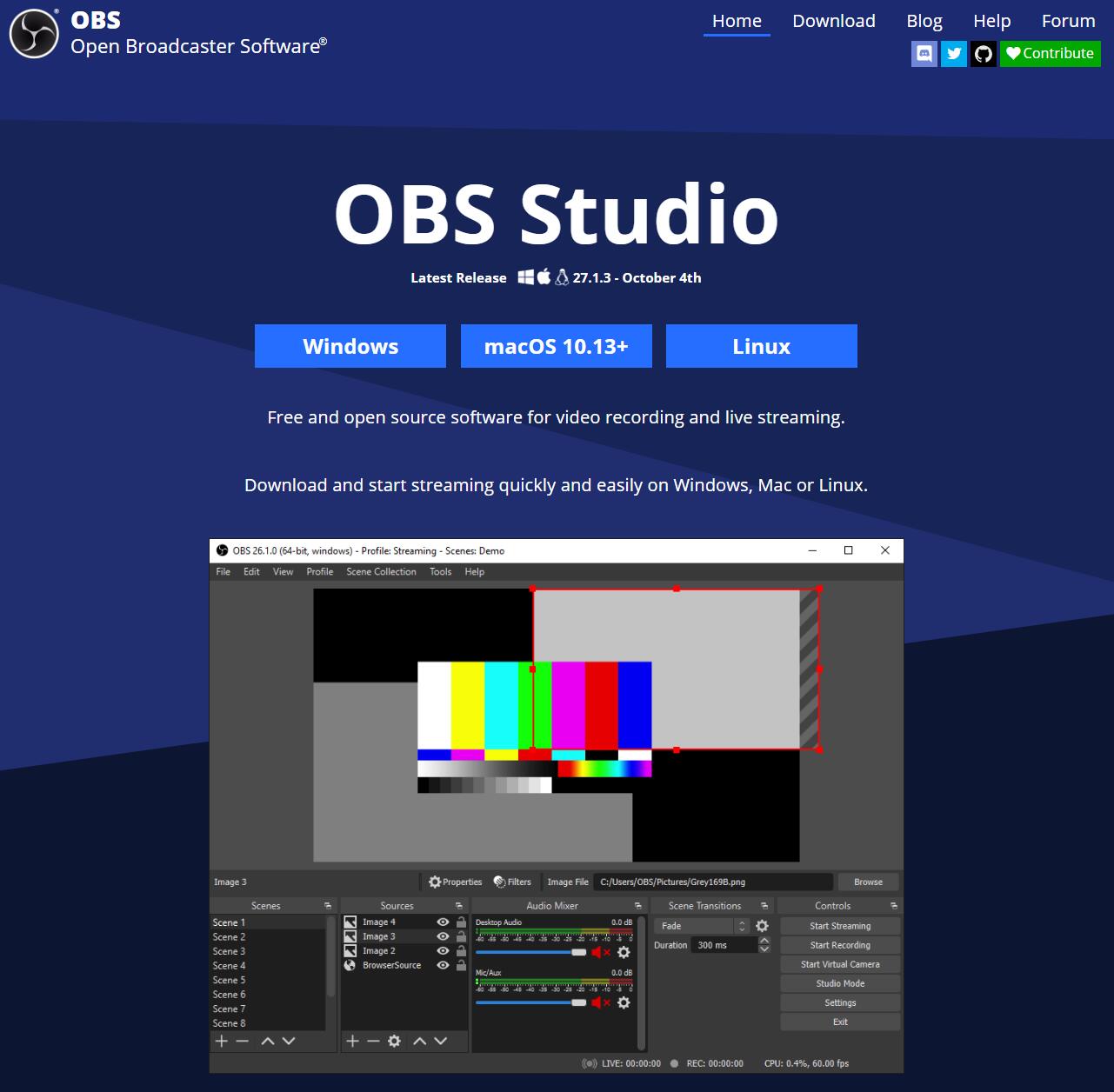Move source down with the down arrow
Image resolution: width=1114 pixels, height=1092 pixels.
(x=440, y=1041)
